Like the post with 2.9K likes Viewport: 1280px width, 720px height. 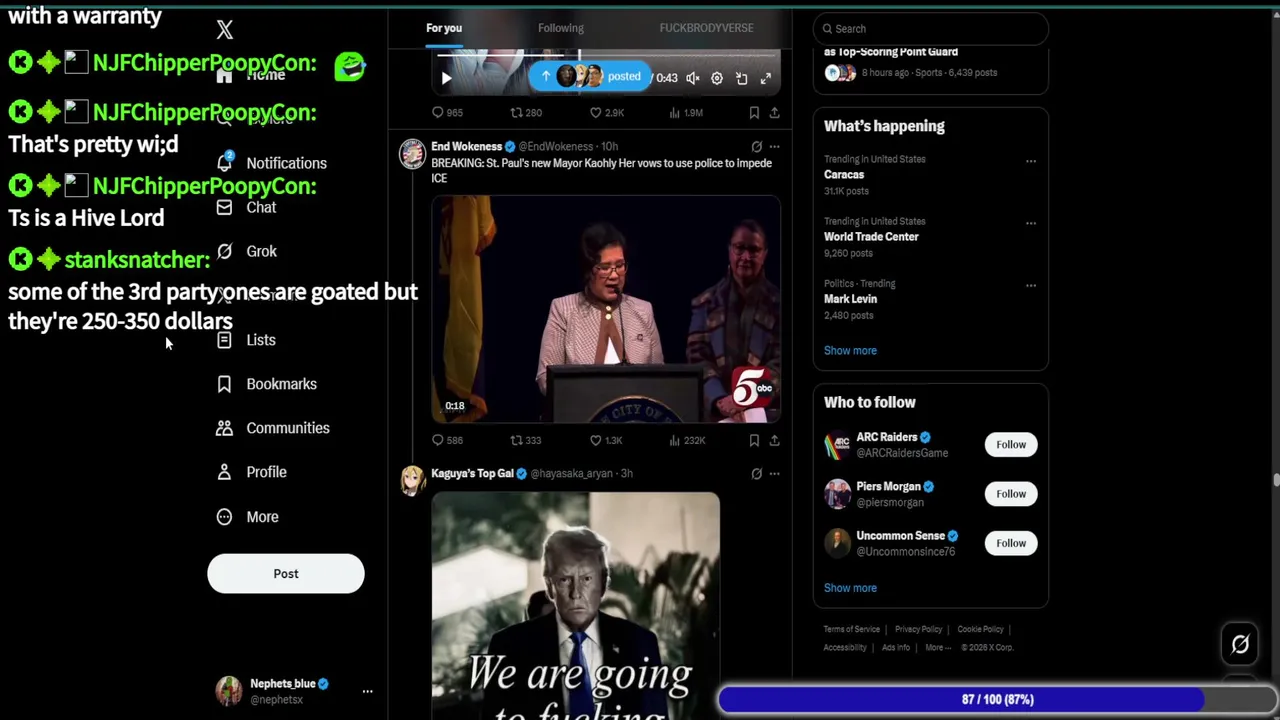[606, 113]
